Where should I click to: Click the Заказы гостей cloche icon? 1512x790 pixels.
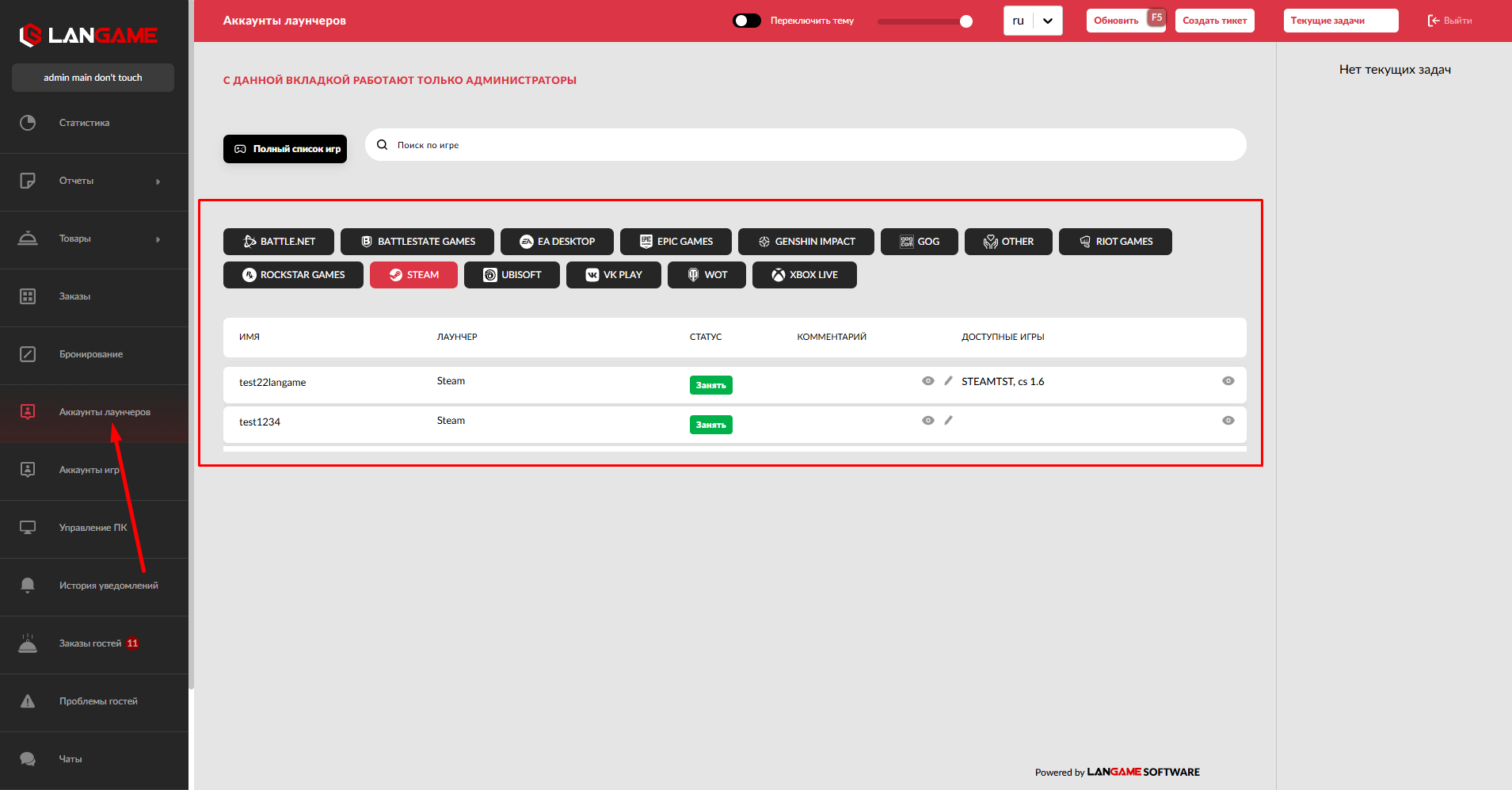(28, 643)
